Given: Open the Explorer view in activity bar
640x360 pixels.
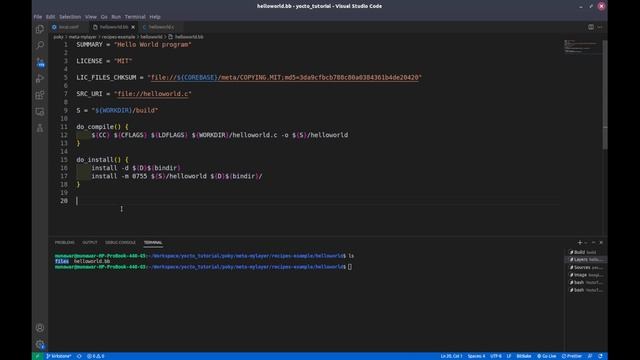Looking at the screenshot, I should point(40,29).
